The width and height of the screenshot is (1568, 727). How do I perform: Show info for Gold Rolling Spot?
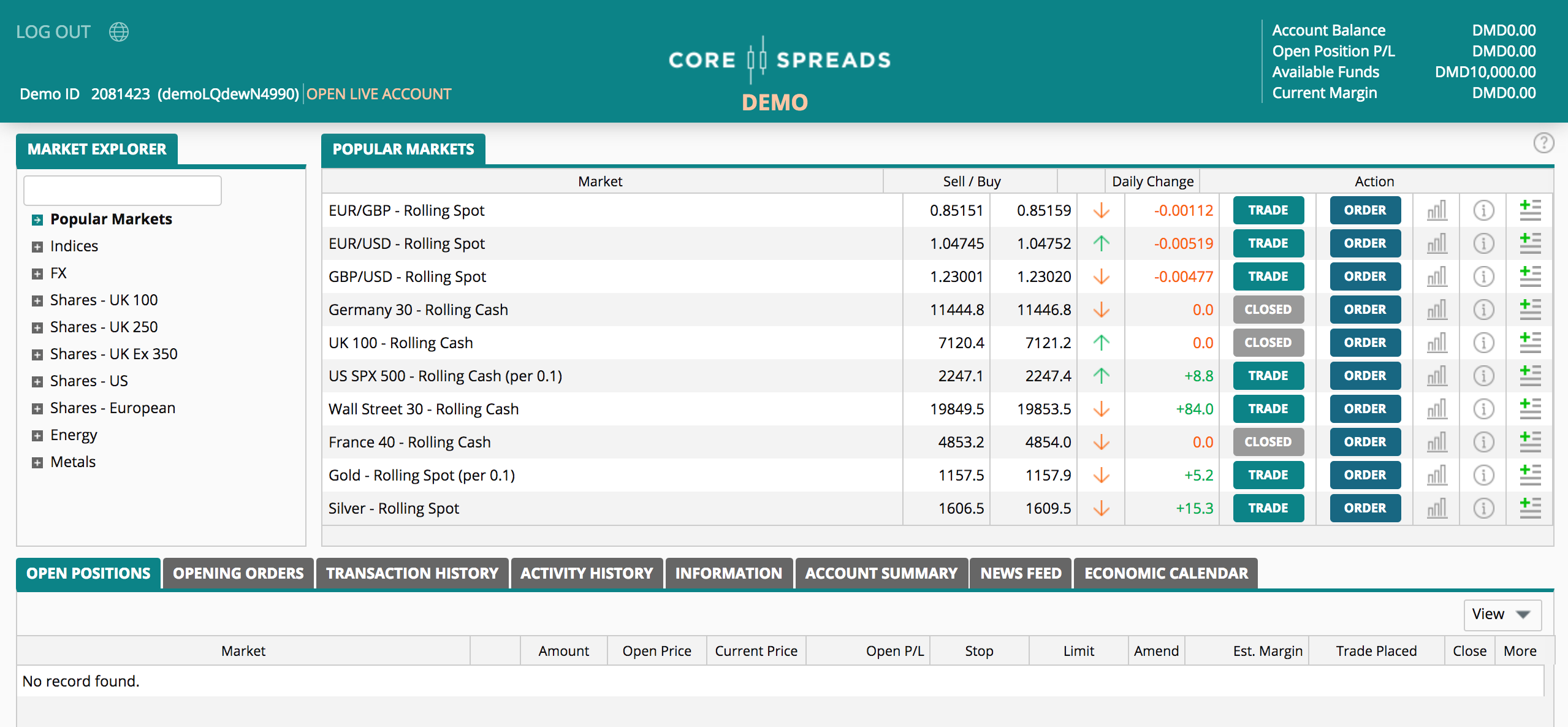click(x=1483, y=475)
